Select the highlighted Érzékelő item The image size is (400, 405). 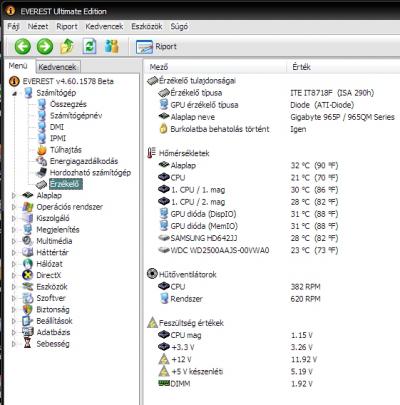(65, 184)
